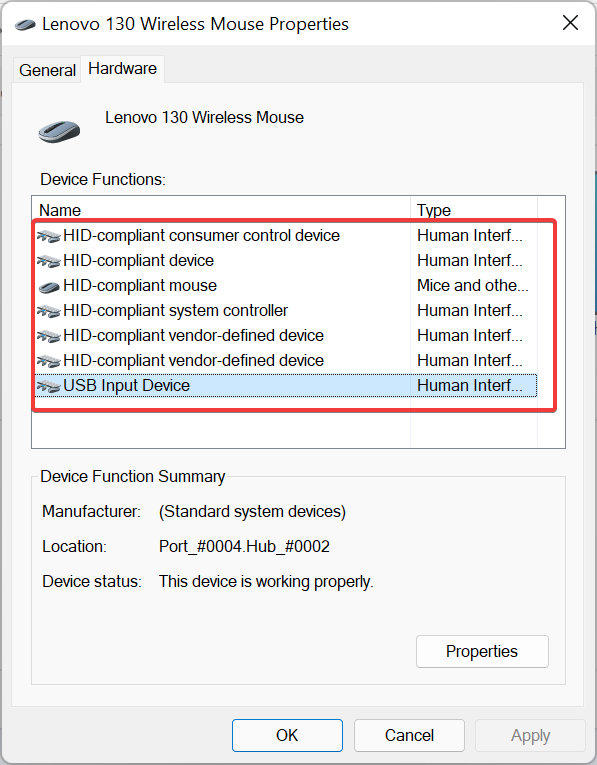Screen dimensions: 597x765
Task: Cancel the mouse properties dialog
Action: click(x=409, y=735)
